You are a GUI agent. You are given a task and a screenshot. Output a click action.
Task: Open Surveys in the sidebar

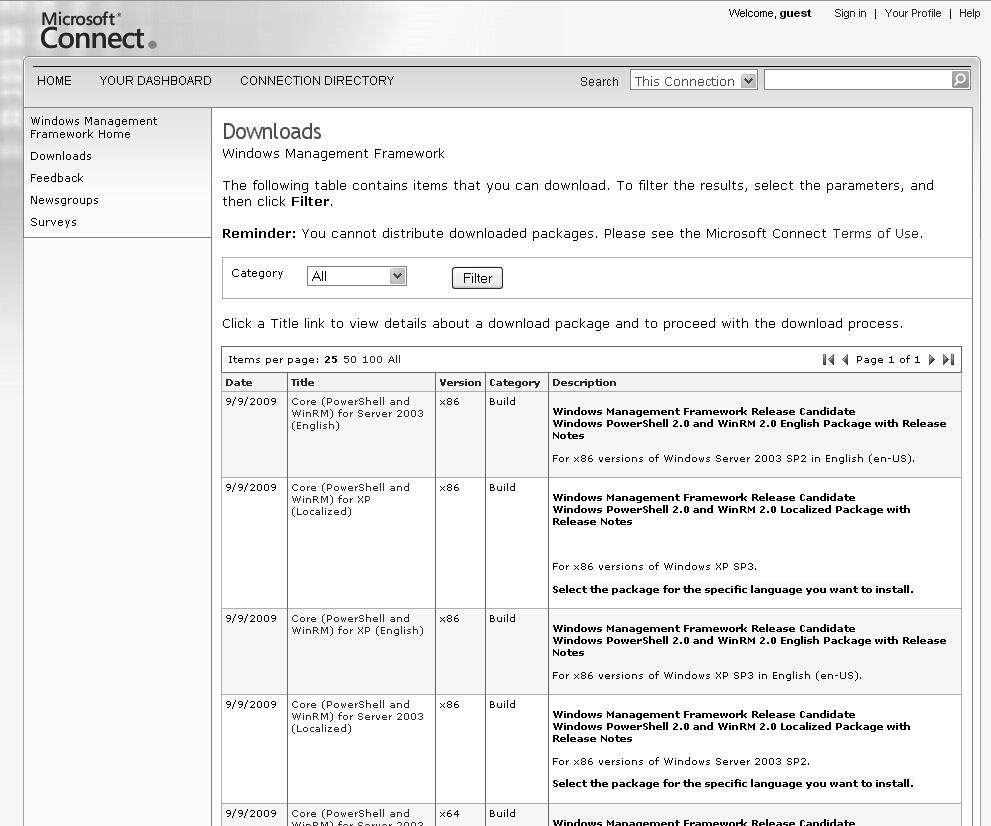tap(53, 222)
